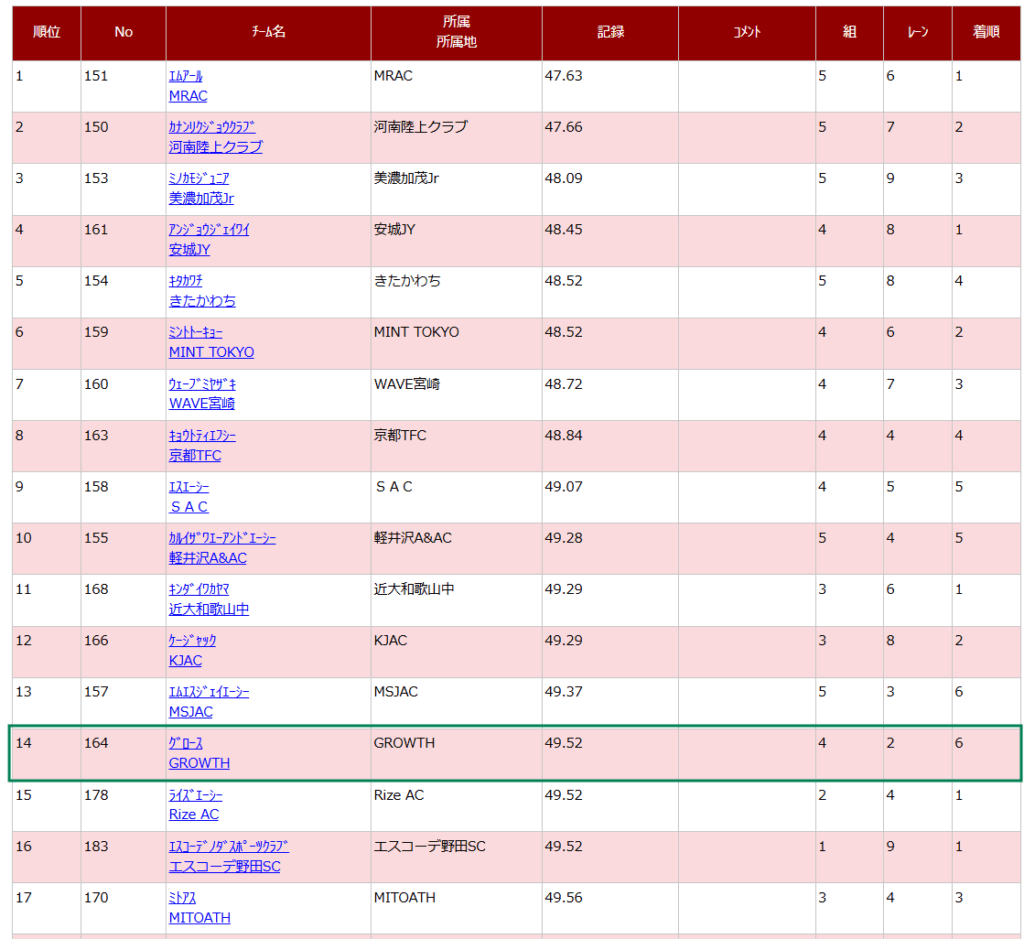Select the record 49.07 cell

coord(611,498)
